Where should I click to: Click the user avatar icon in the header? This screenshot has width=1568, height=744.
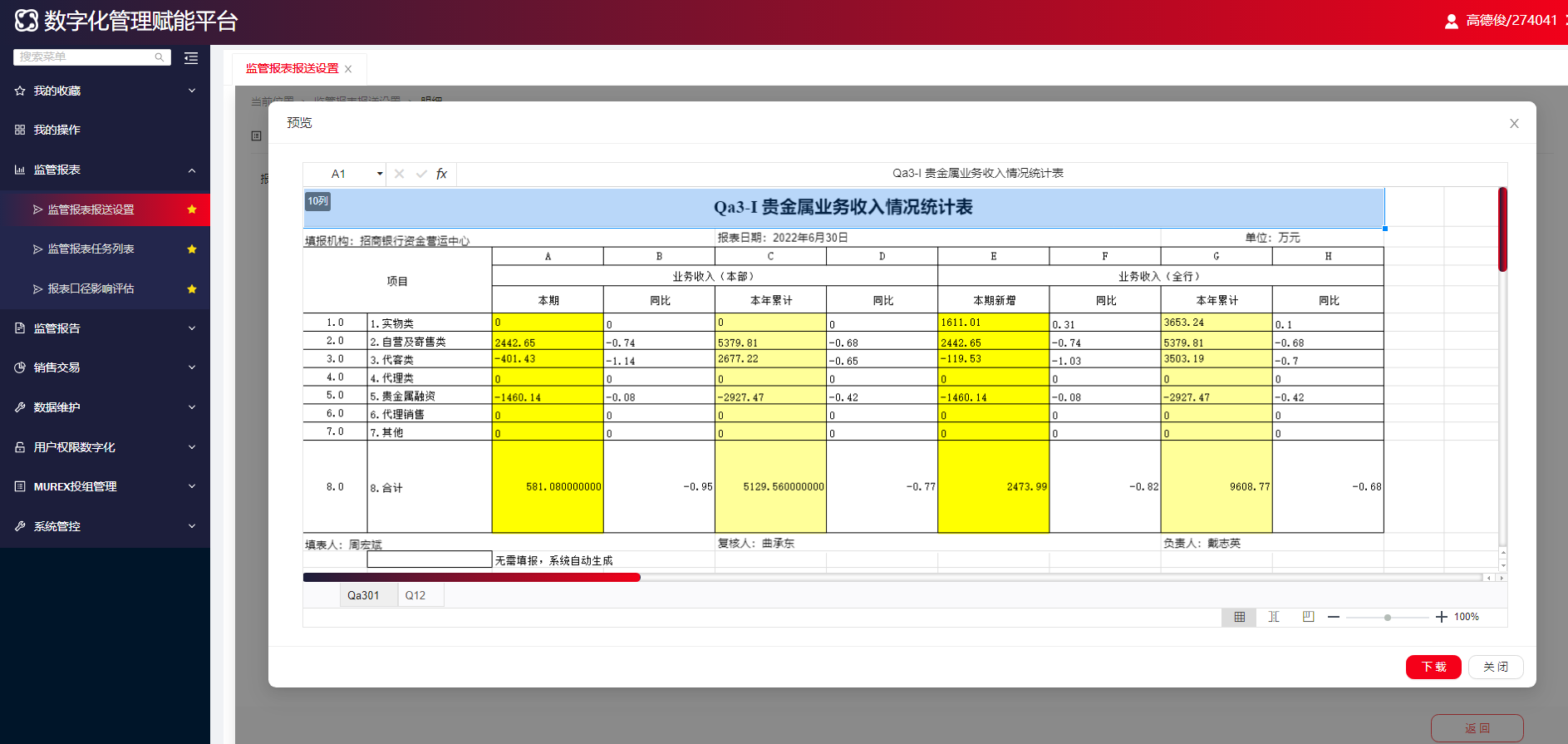click(1451, 21)
